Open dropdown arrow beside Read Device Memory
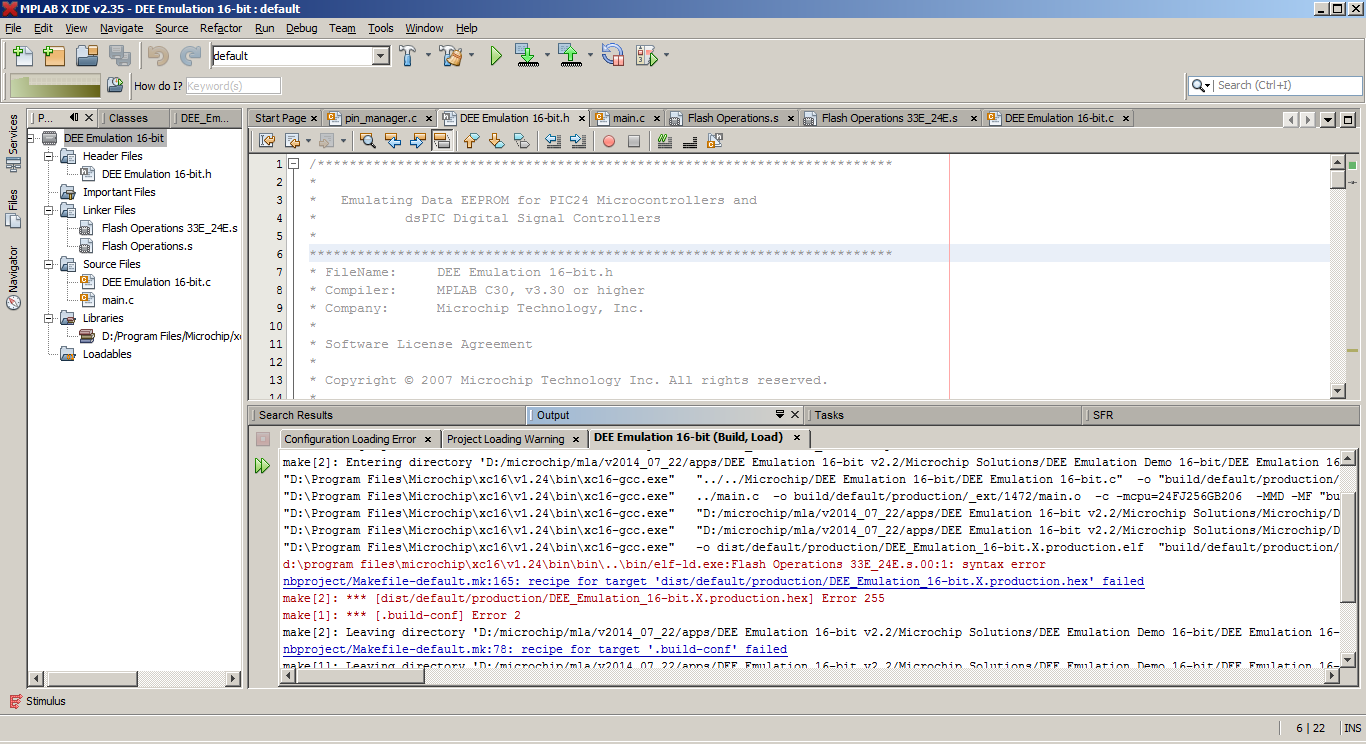This screenshot has width=1366, height=744. (590, 56)
